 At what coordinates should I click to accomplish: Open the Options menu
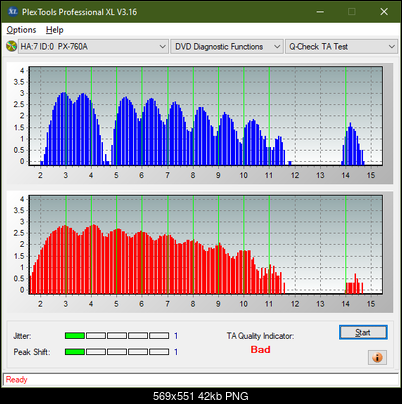point(21,30)
